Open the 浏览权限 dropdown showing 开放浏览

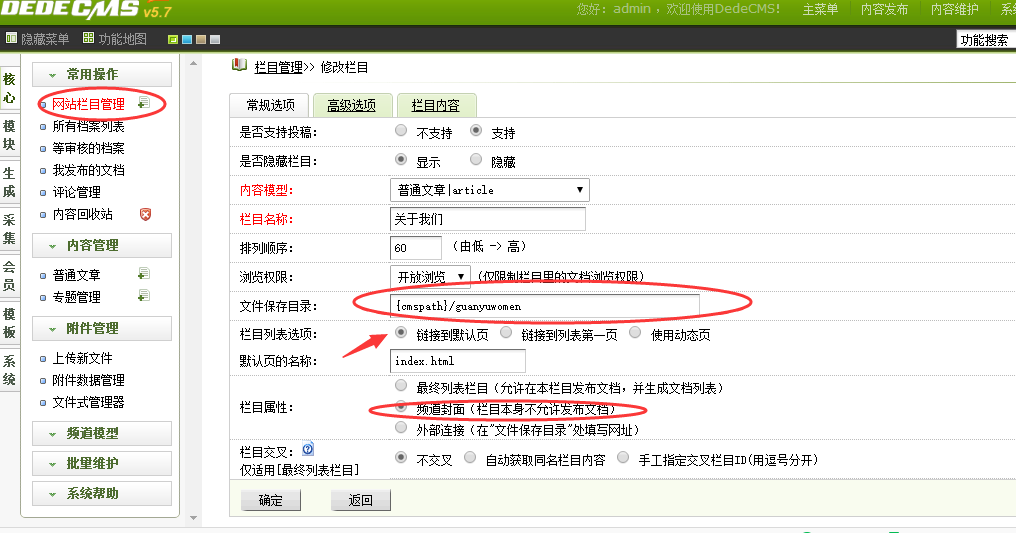(430, 277)
